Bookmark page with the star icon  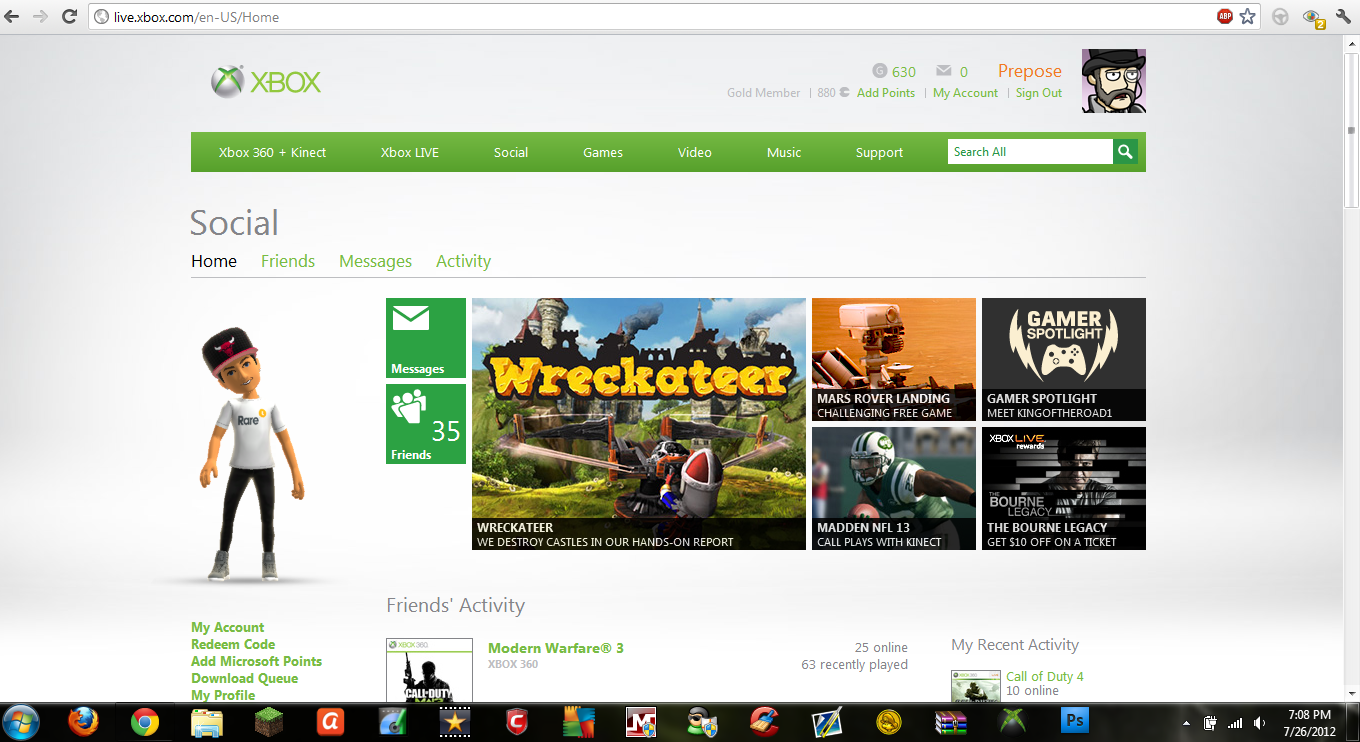click(x=1247, y=17)
